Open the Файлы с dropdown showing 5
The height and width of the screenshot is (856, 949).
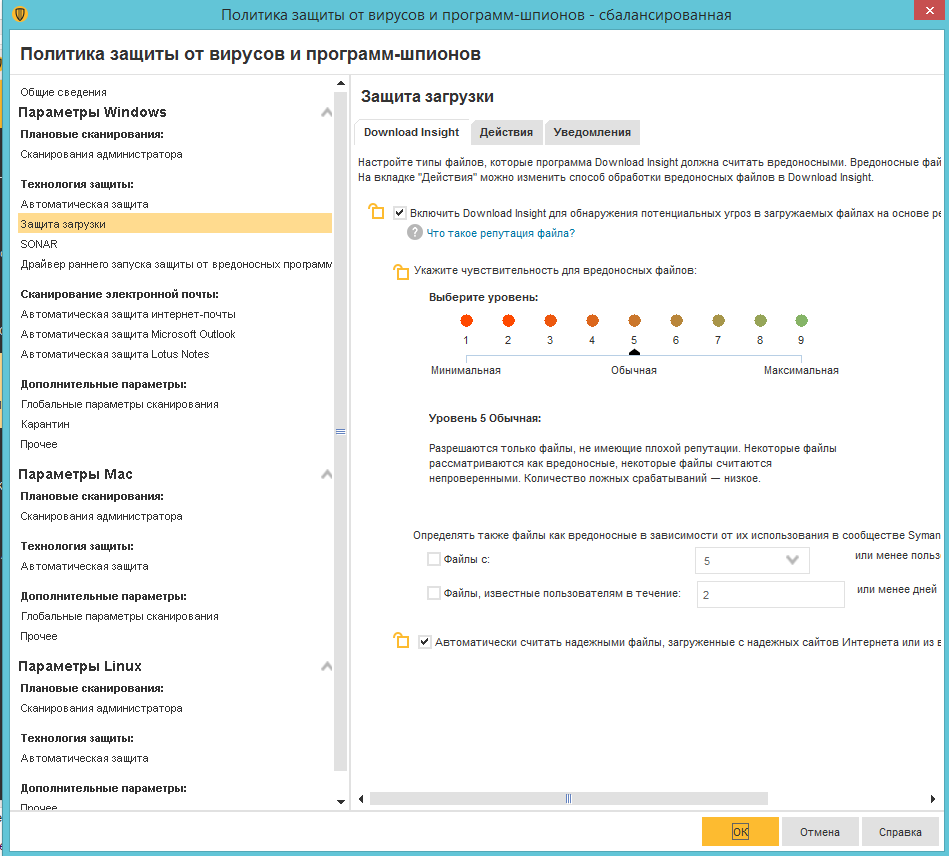(x=752, y=561)
